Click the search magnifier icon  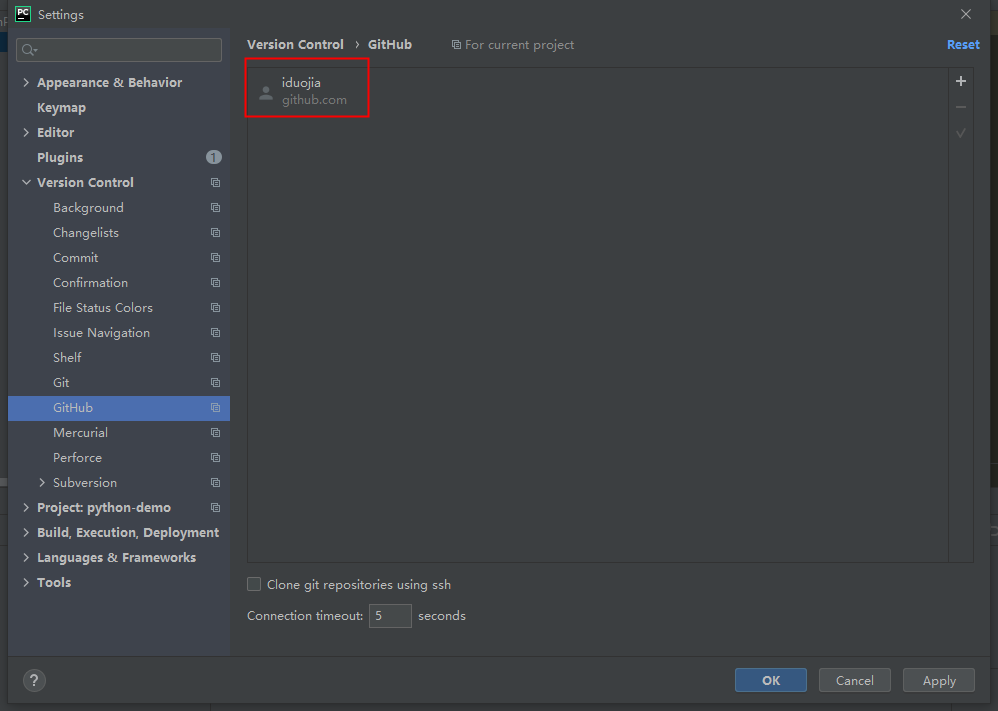[x=29, y=50]
